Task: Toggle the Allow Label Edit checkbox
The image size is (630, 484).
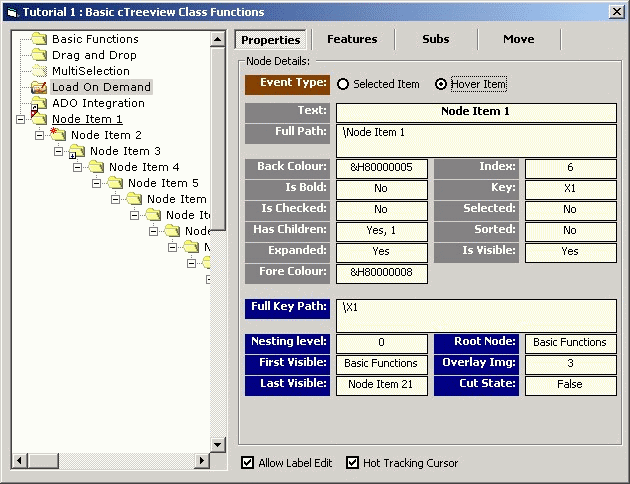Action: 248,462
